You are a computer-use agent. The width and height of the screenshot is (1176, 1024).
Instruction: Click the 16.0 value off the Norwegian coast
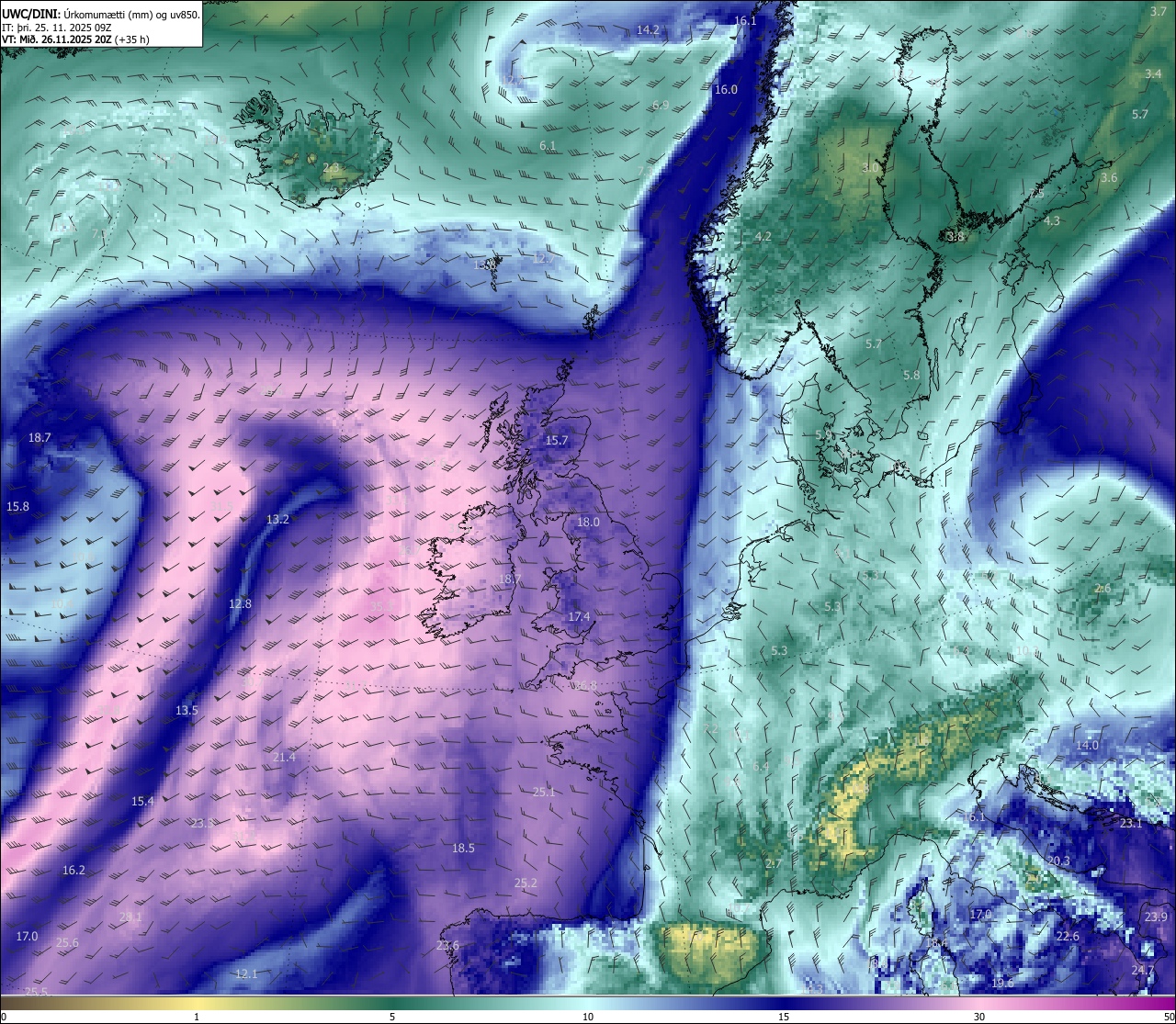[x=726, y=89]
